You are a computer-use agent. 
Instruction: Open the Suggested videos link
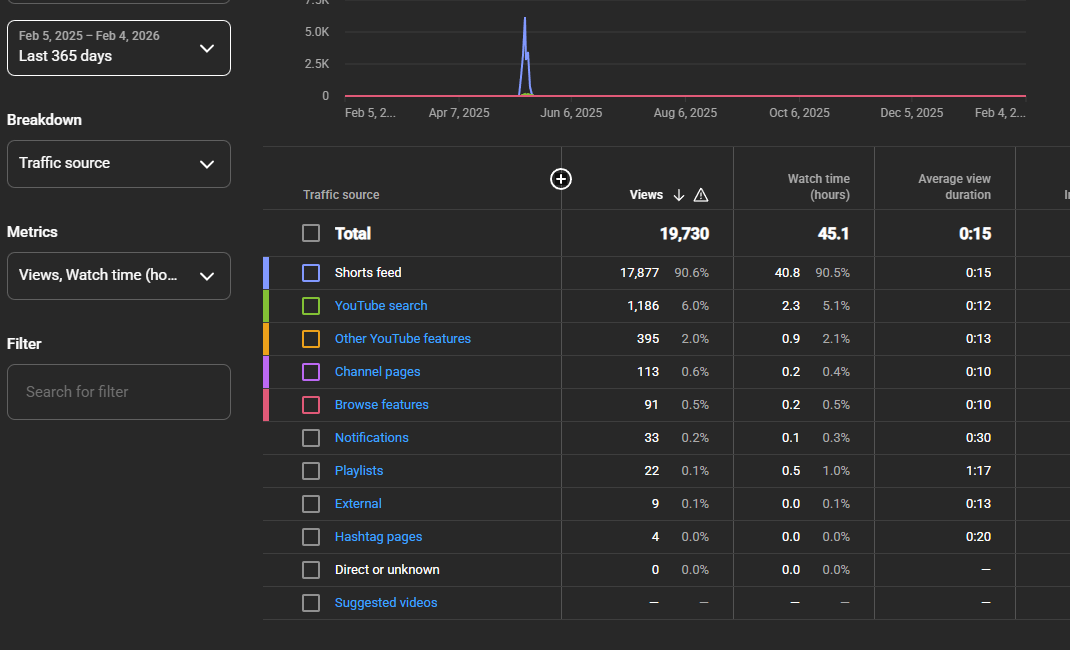(x=386, y=603)
